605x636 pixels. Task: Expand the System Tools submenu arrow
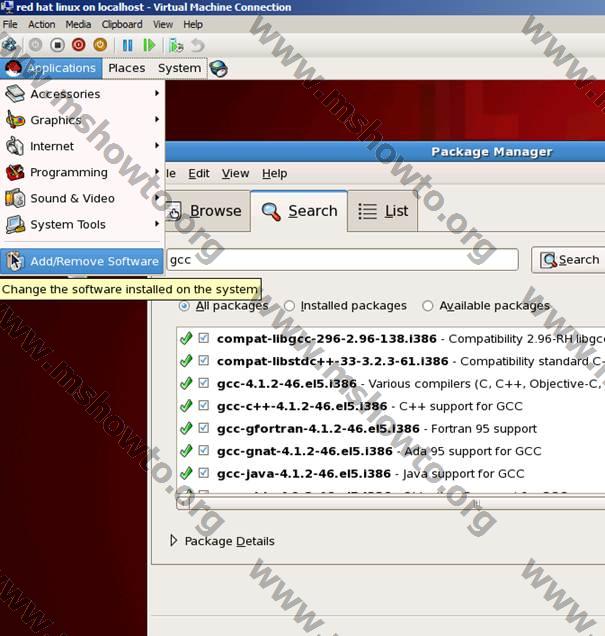point(157,224)
